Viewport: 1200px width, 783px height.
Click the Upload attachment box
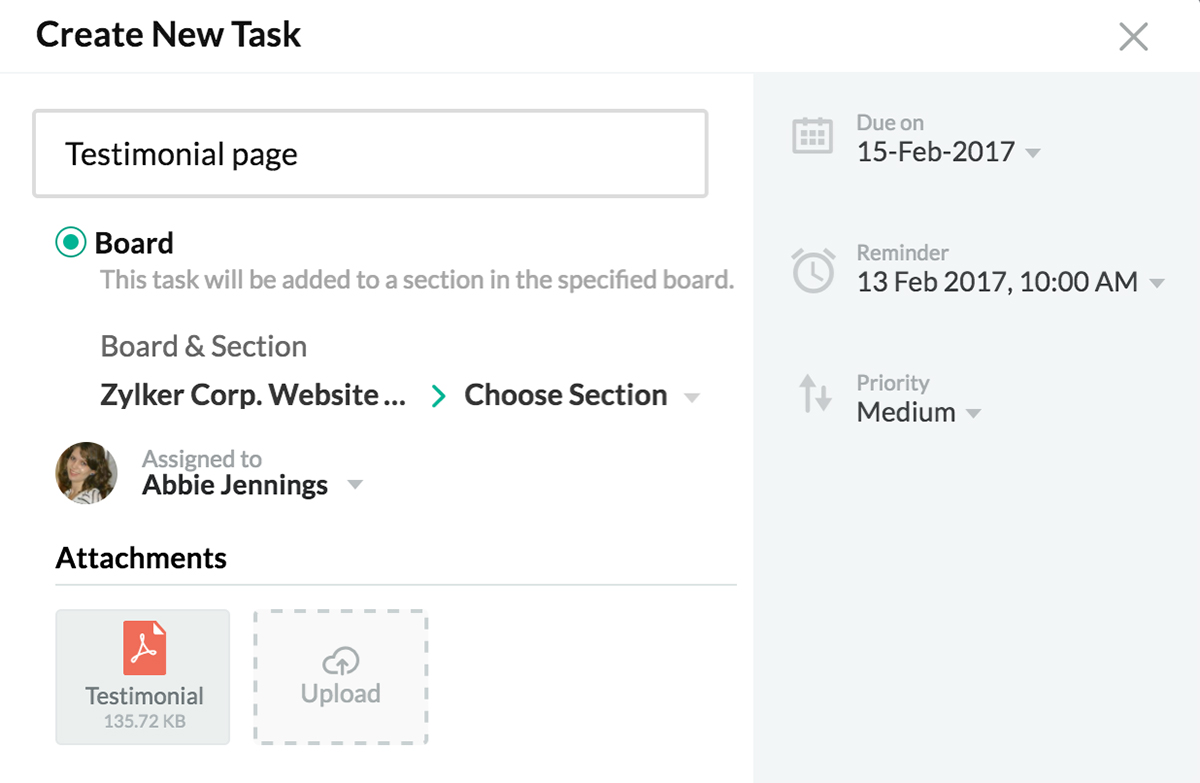click(x=341, y=677)
